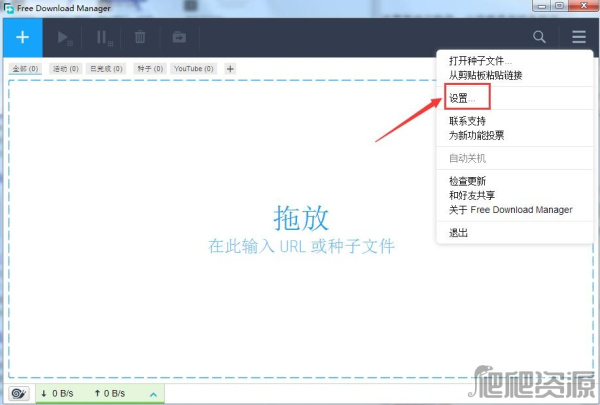The height and width of the screenshot is (405, 600).
Task: Add a new tag filter with plus
Action: point(230,69)
